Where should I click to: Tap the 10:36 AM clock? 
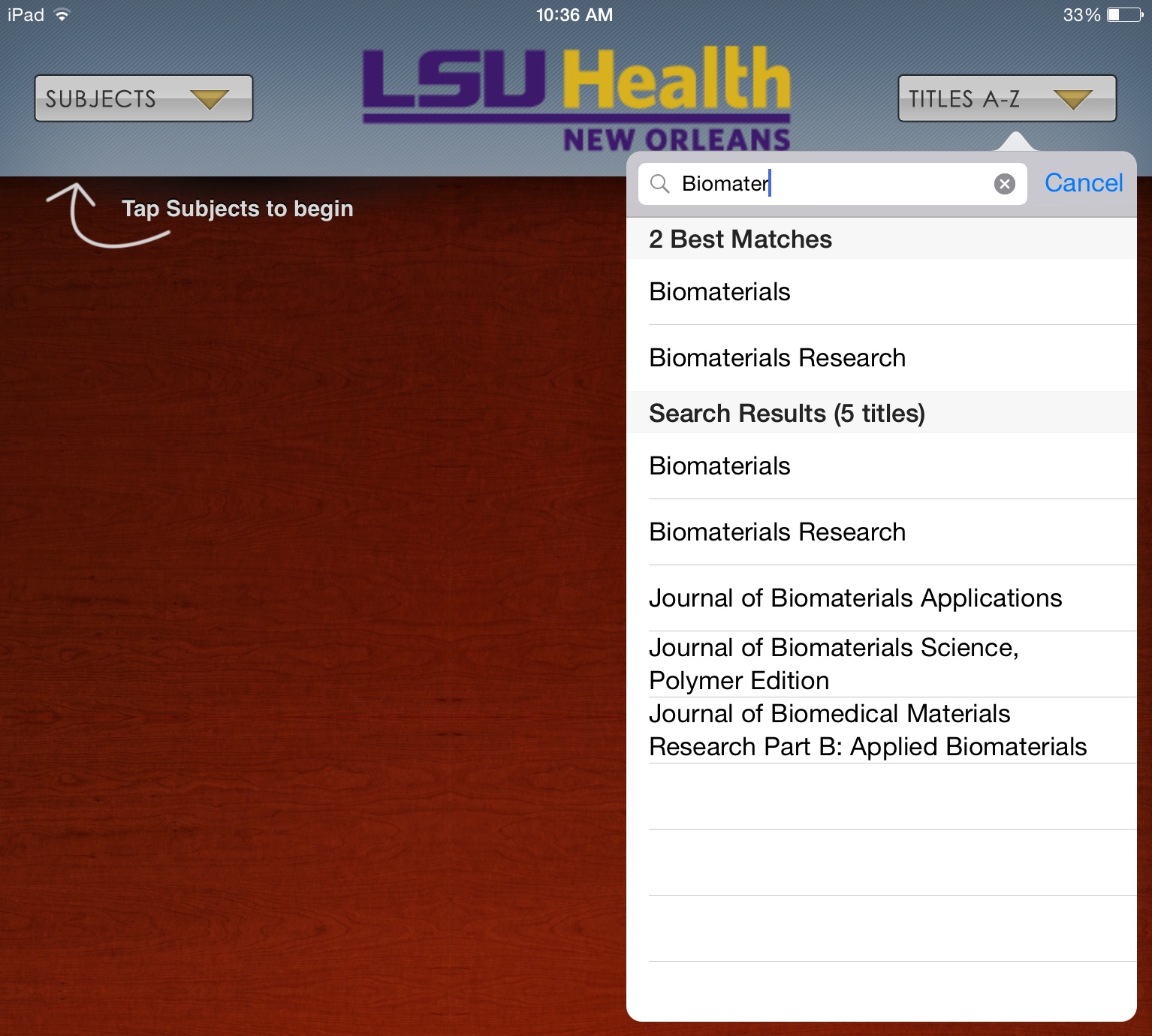[574, 15]
